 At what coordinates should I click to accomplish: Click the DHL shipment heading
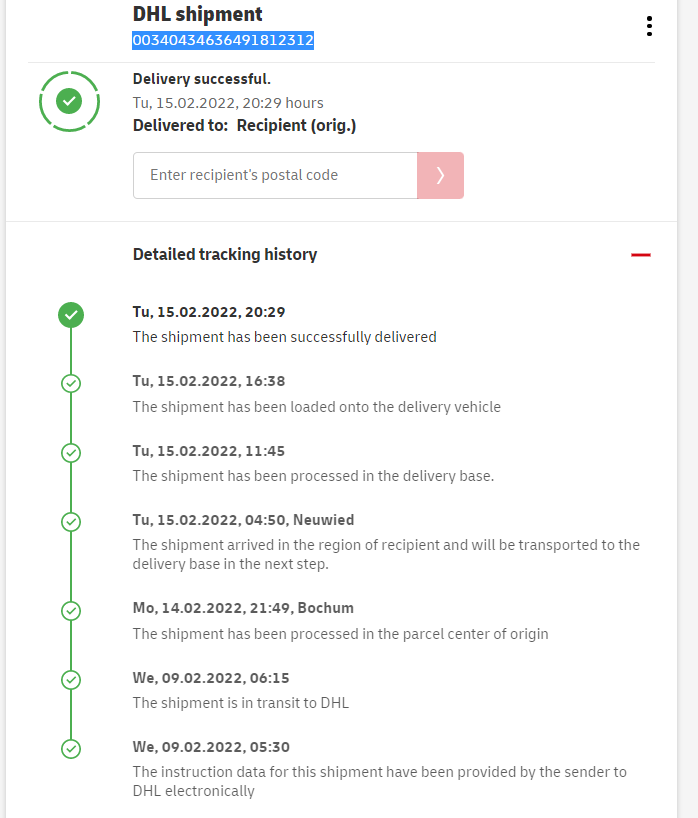click(x=198, y=14)
